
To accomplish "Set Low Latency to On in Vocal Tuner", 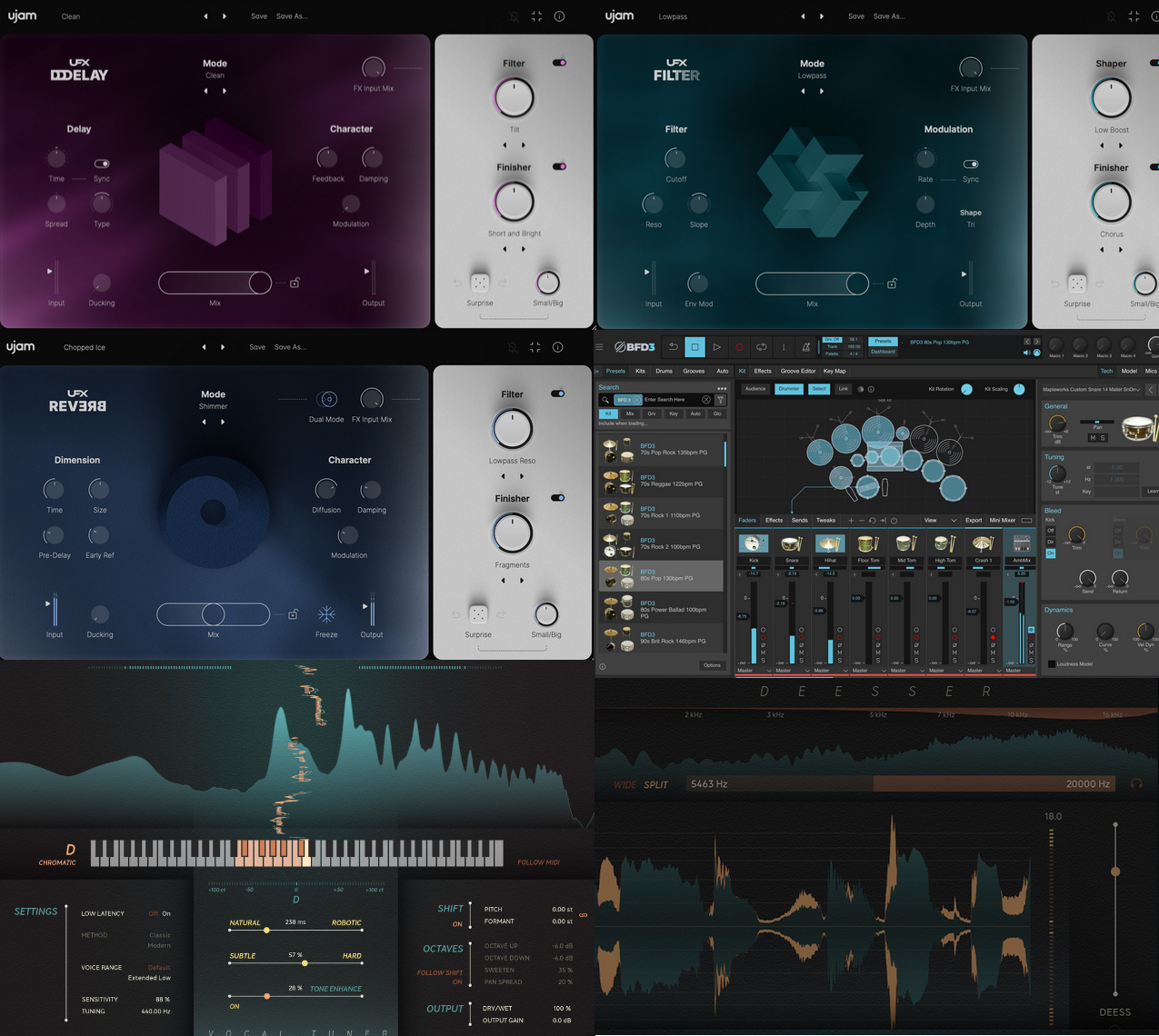I will tap(166, 913).
